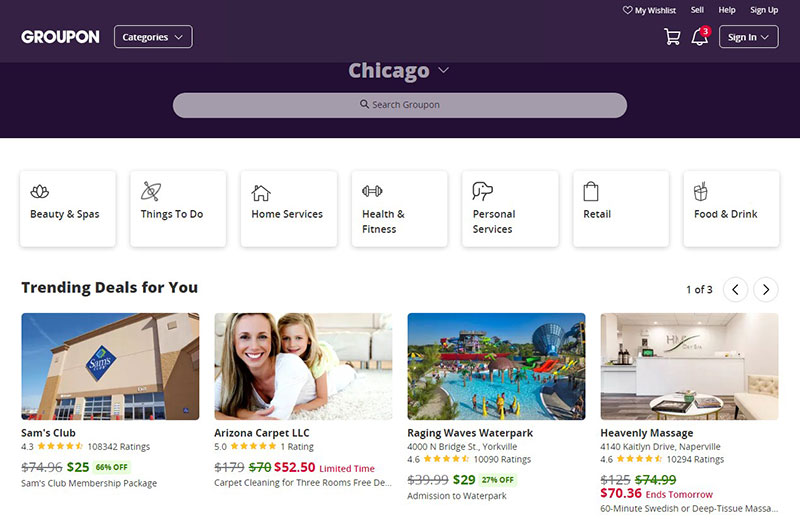The width and height of the screenshot is (800, 523).
Task: Focus the Search Groupon field
Action: tap(399, 105)
